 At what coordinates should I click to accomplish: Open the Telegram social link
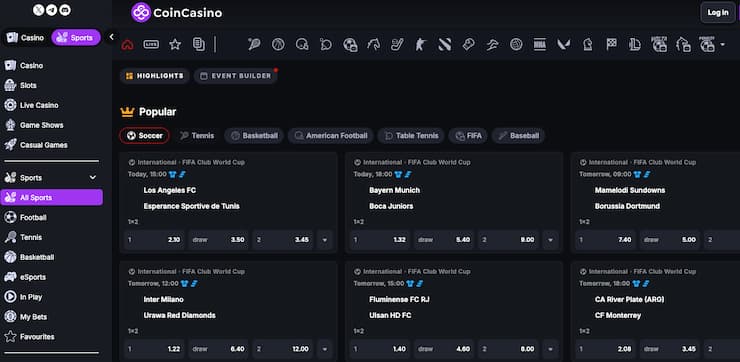click(x=52, y=9)
